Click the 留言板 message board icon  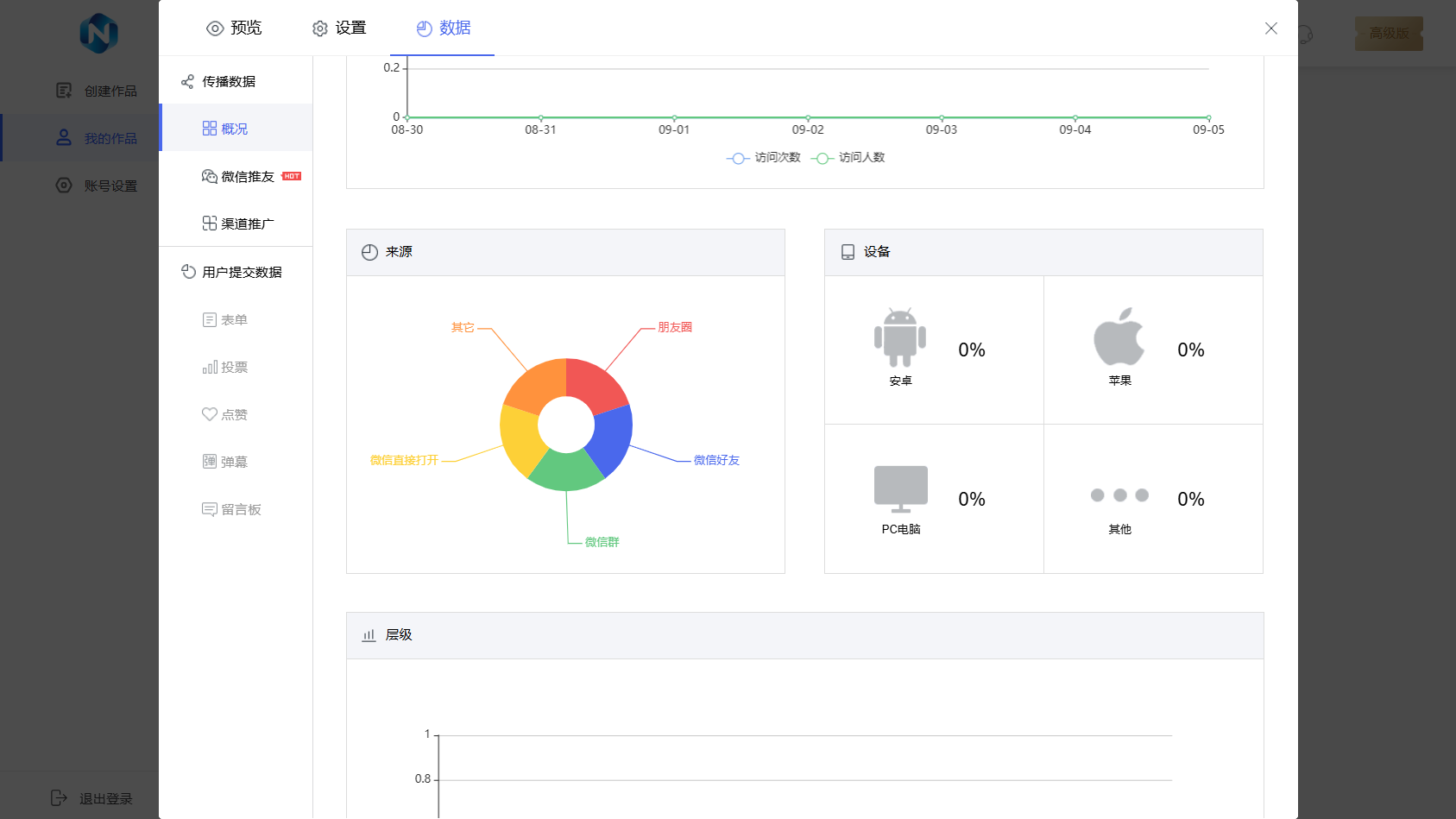pos(209,509)
